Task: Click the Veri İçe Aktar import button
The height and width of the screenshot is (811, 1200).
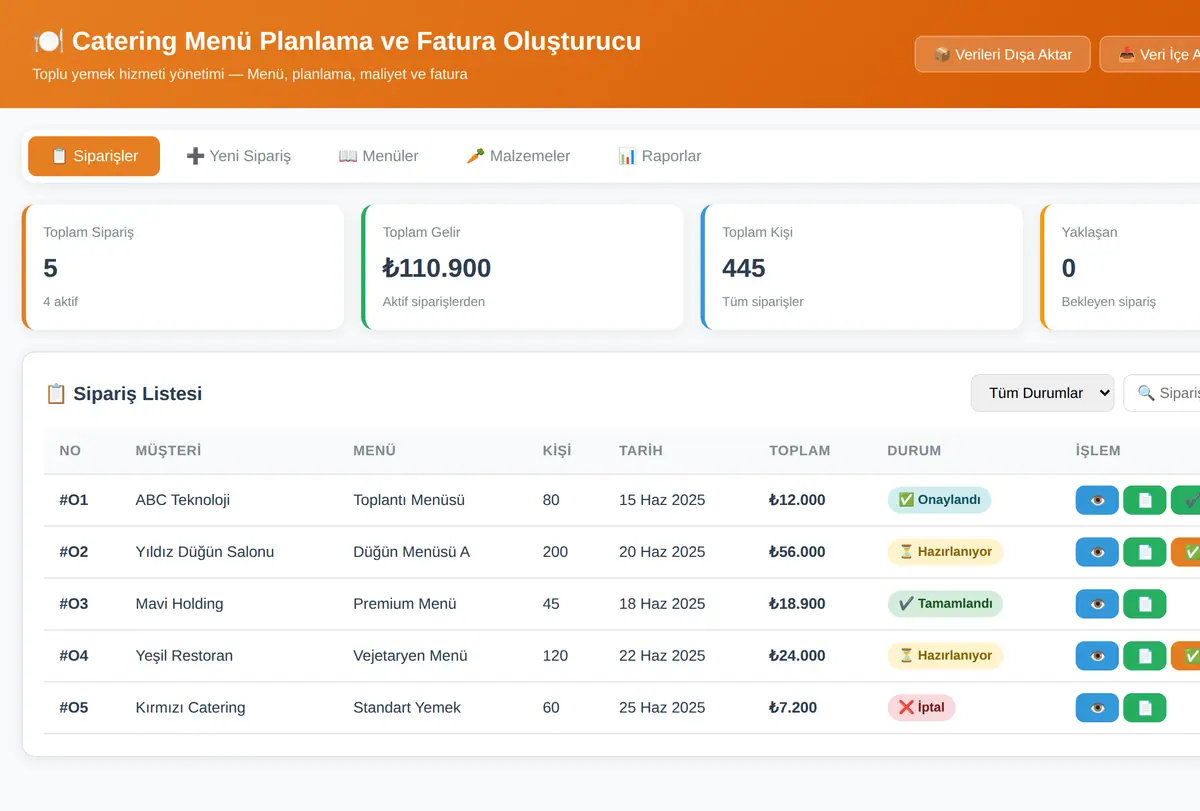Action: coord(1150,54)
